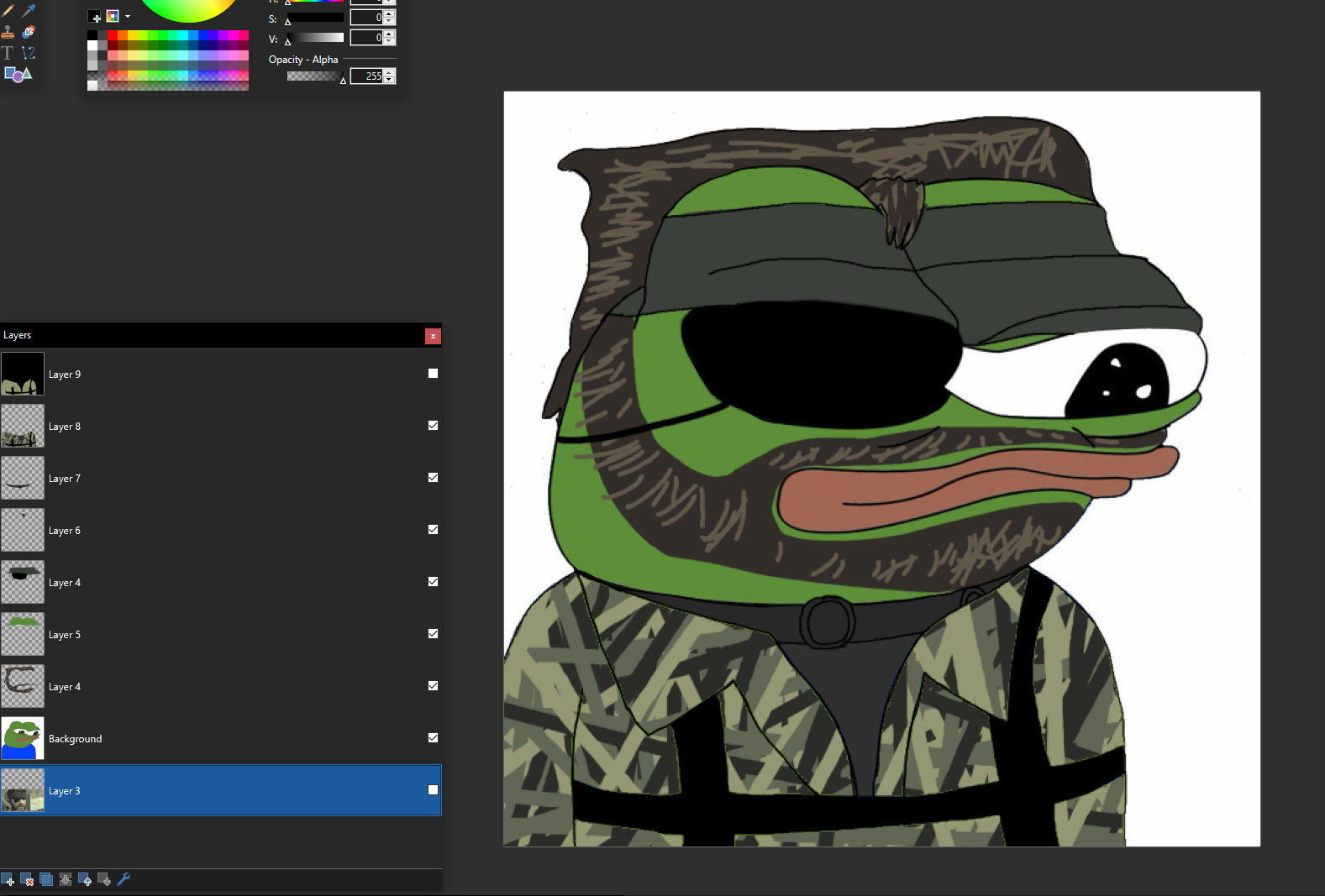Click the Value (V) slider
This screenshot has height=896, width=1325.
[315, 38]
